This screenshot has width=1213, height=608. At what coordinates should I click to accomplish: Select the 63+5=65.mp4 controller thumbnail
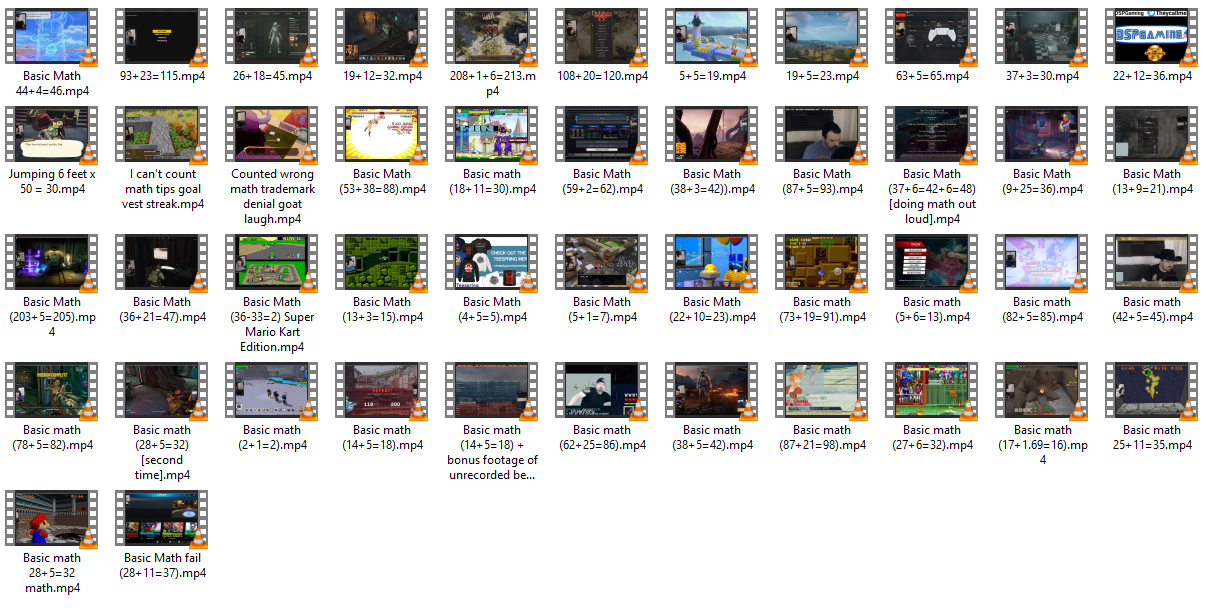point(932,36)
